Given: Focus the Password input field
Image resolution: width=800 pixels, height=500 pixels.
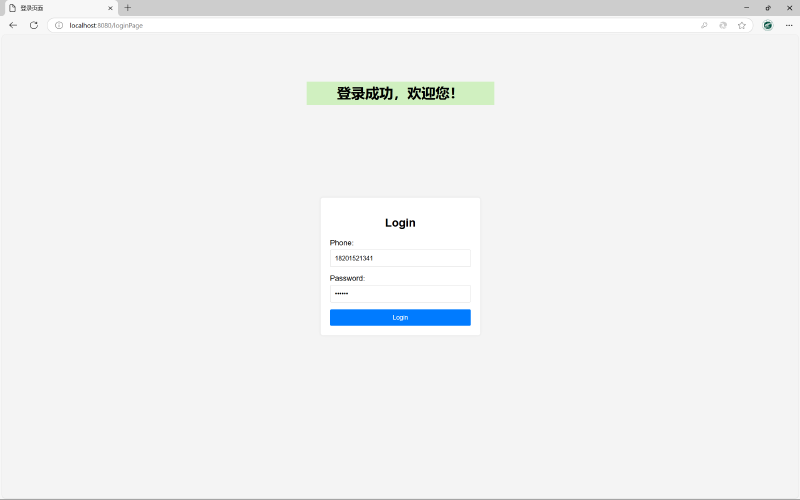Looking at the screenshot, I should click(400, 294).
